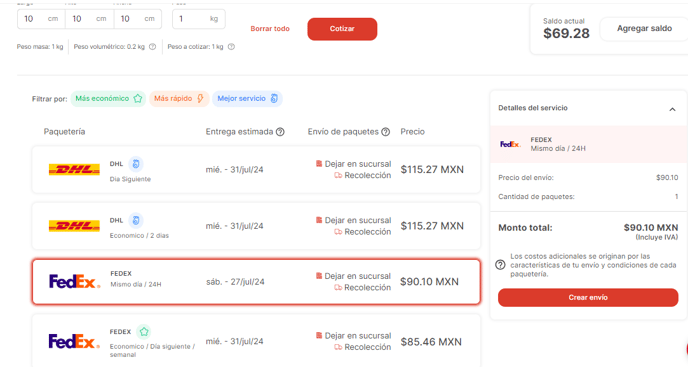Toggle the Más rápido filter

(x=179, y=98)
